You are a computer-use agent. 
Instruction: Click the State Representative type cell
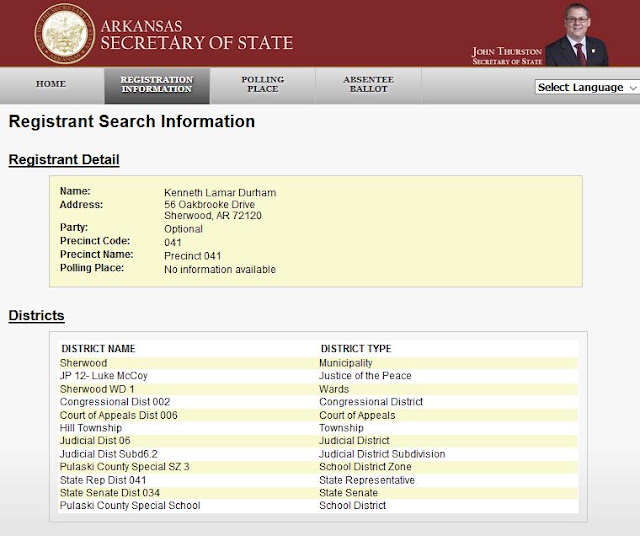[x=367, y=480]
